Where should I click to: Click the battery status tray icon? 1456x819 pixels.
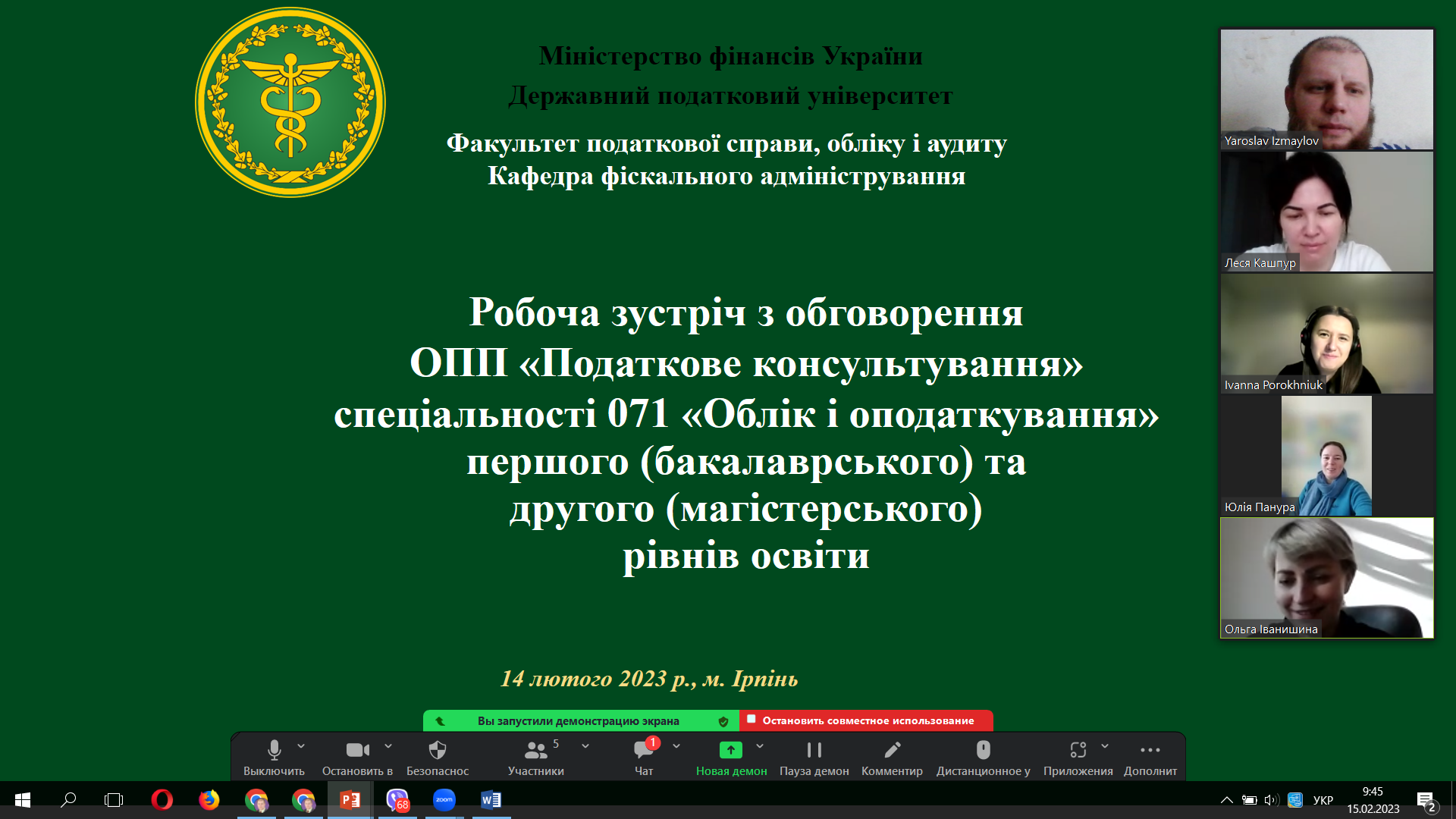point(1249,800)
